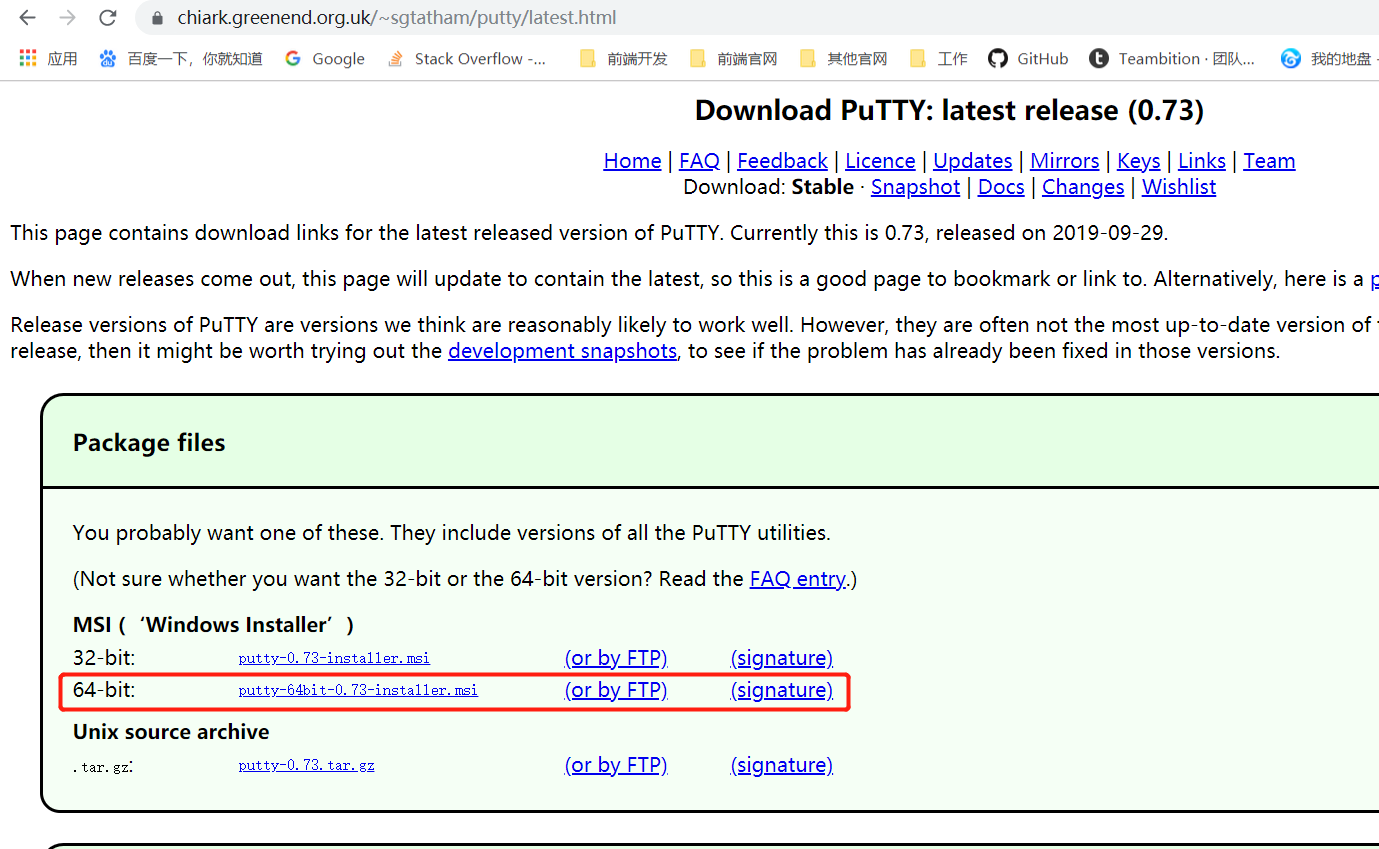Open the Mirrors link

[x=1064, y=161]
